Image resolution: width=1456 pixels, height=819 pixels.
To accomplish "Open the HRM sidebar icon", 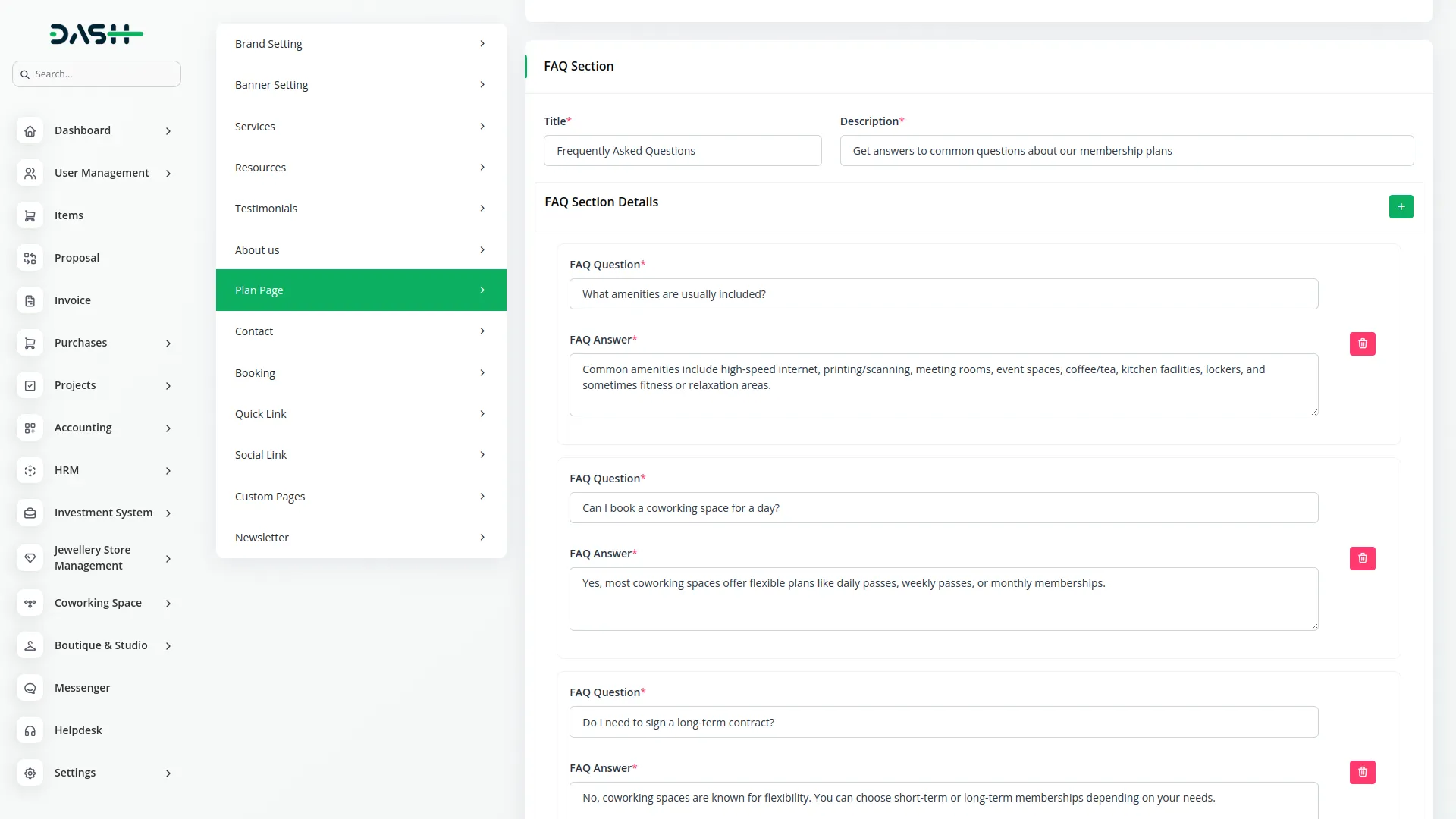I will pos(30,470).
